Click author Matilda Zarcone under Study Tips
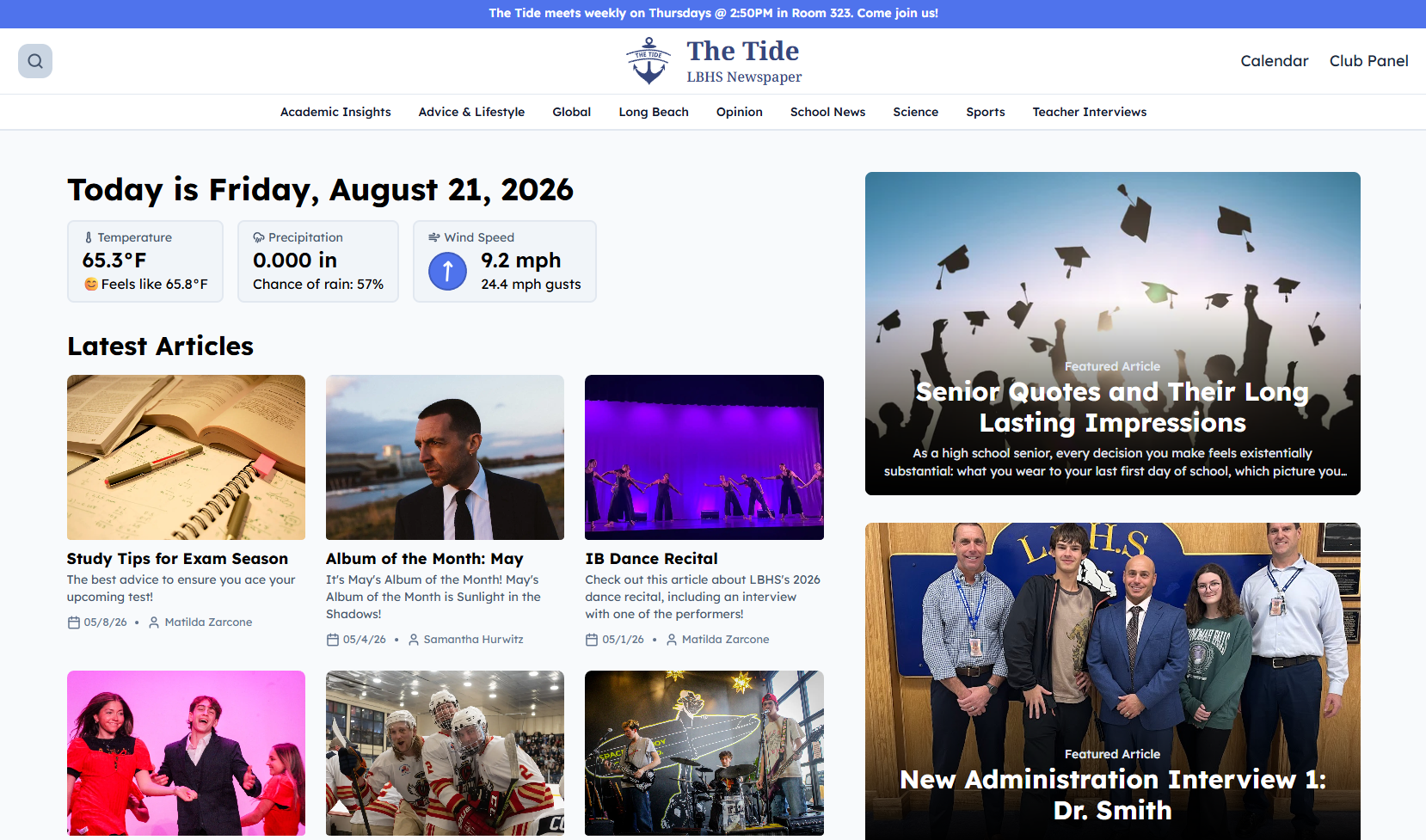The width and height of the screenshot is (1426, 840). [x=209, y=622]
